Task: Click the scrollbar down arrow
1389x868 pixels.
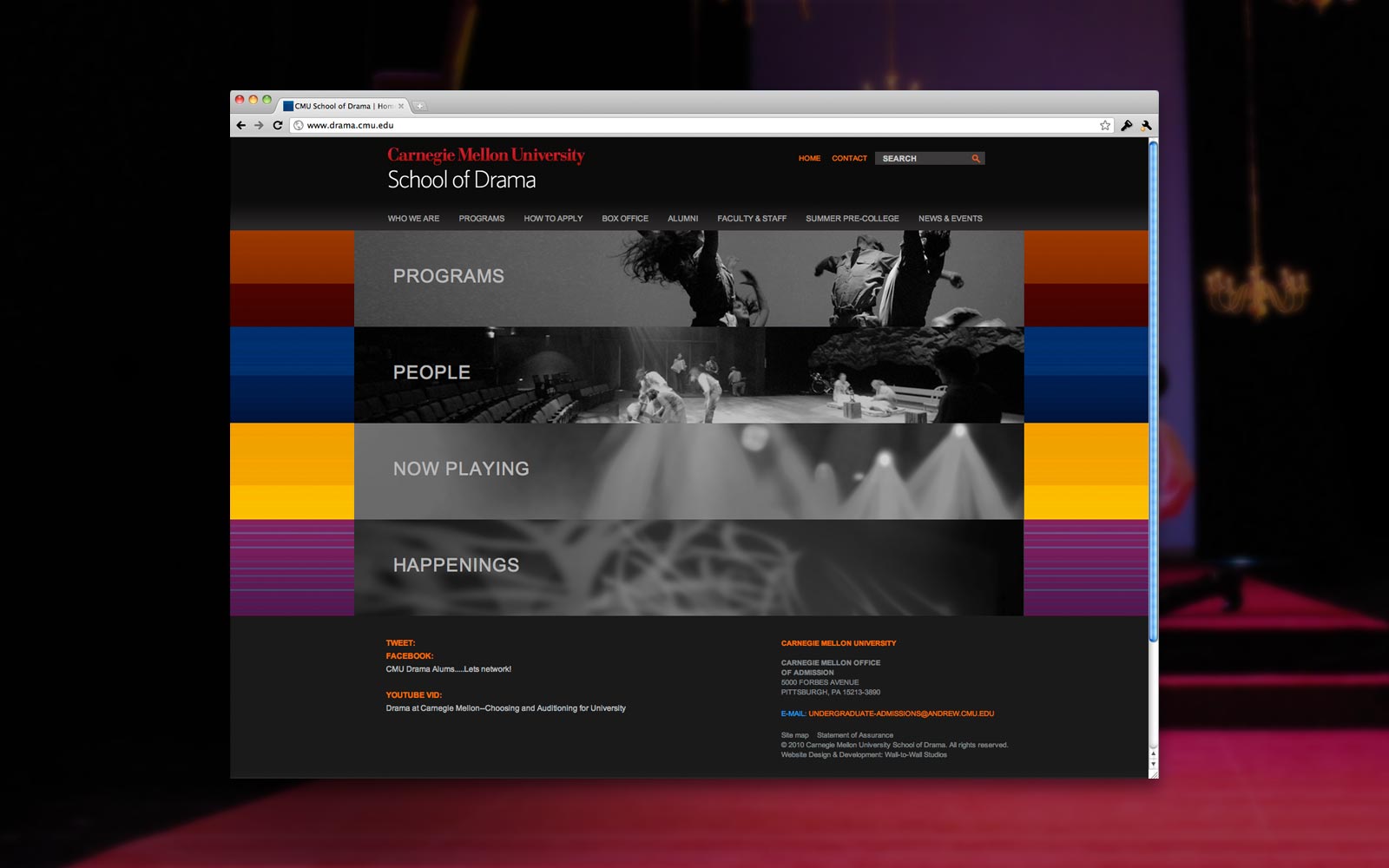Action: [x=1153, y=764]
